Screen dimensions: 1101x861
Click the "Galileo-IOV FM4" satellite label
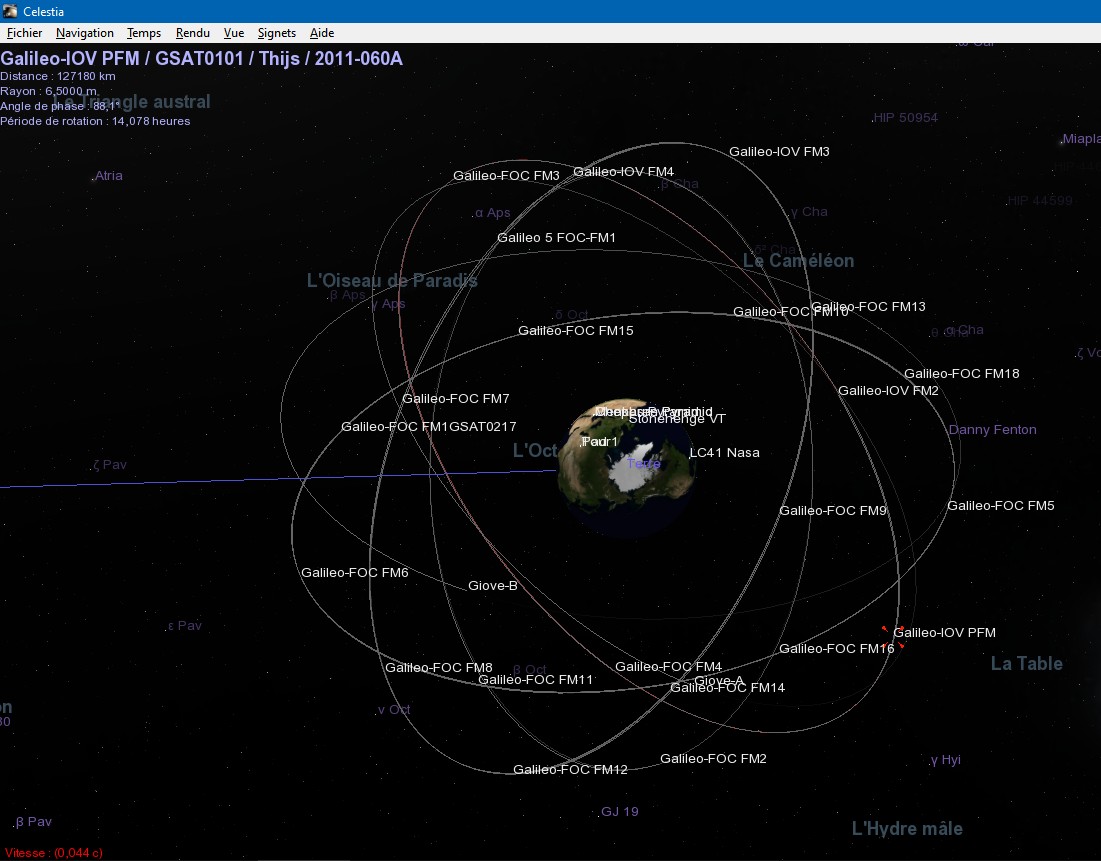[624, 171]
